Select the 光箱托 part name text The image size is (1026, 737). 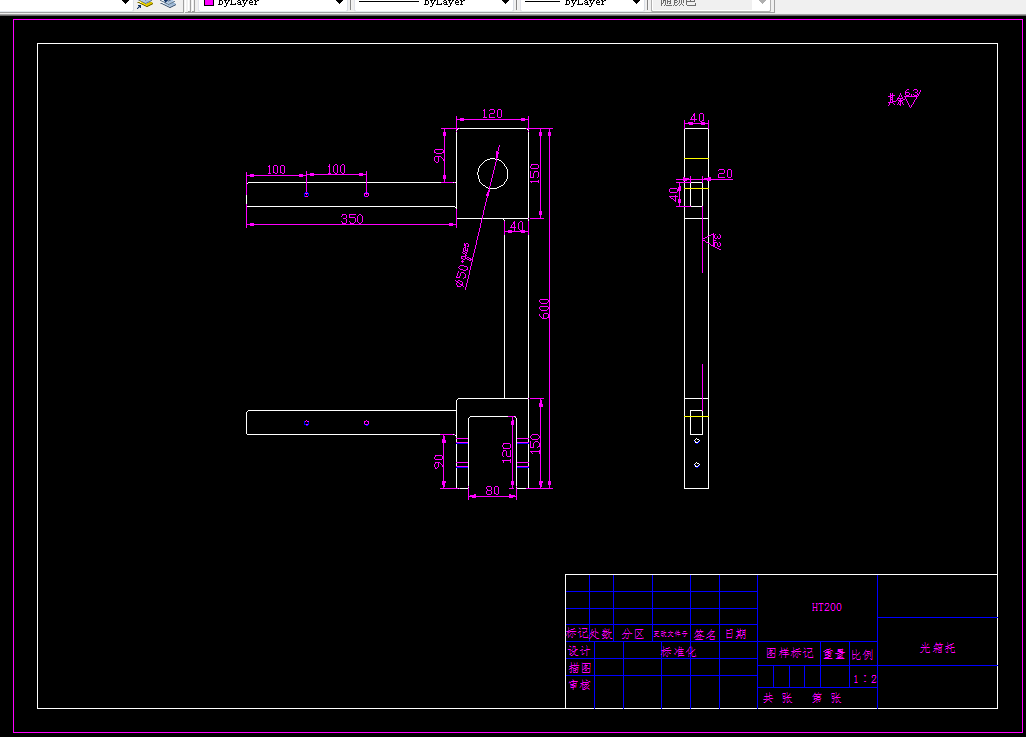938,648
